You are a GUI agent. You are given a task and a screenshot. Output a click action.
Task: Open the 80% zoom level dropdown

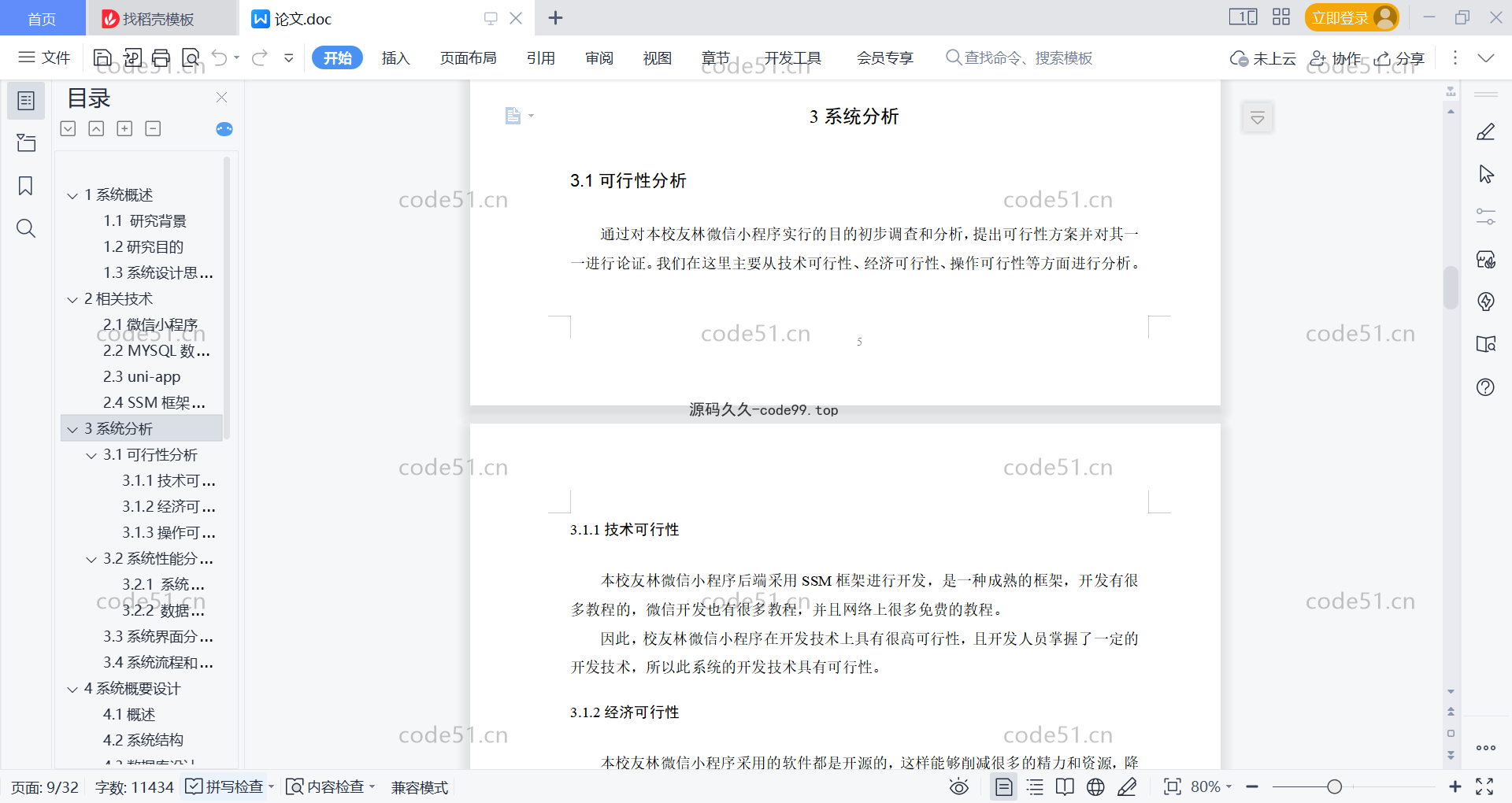pyautogui.click(x=1211, y=786)
